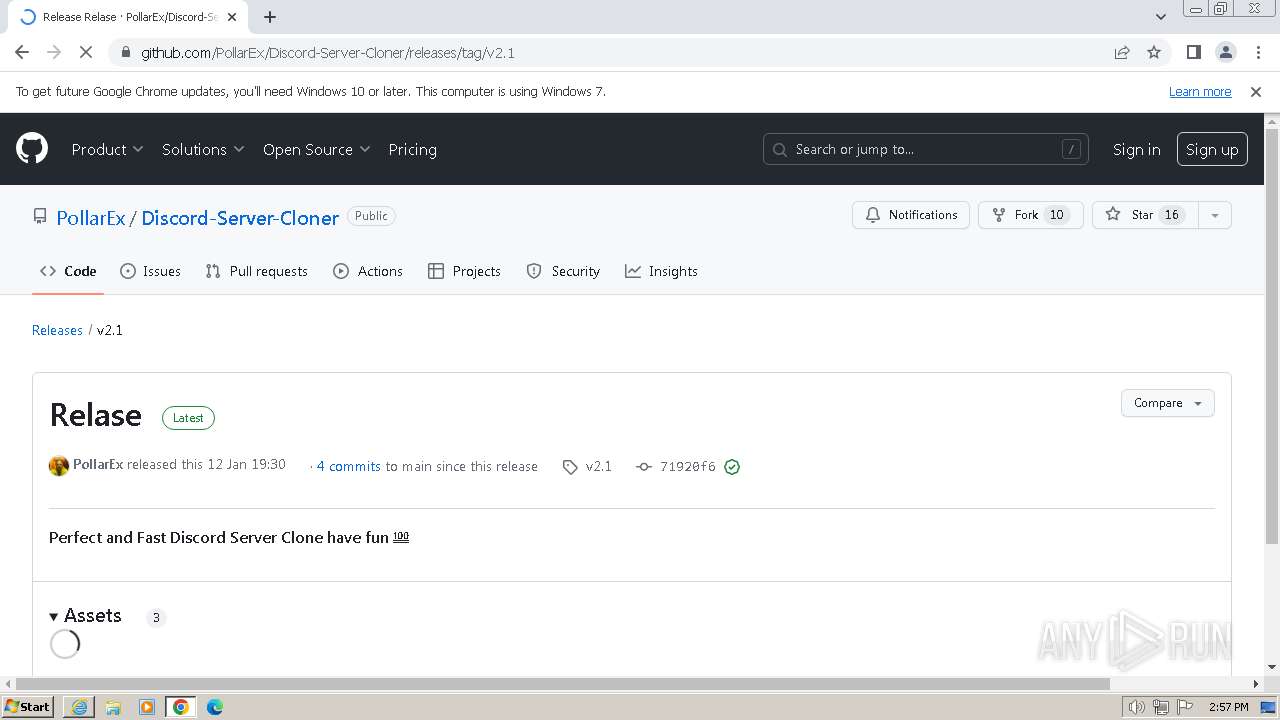Switch to Security tab

(x=563, y=271)
